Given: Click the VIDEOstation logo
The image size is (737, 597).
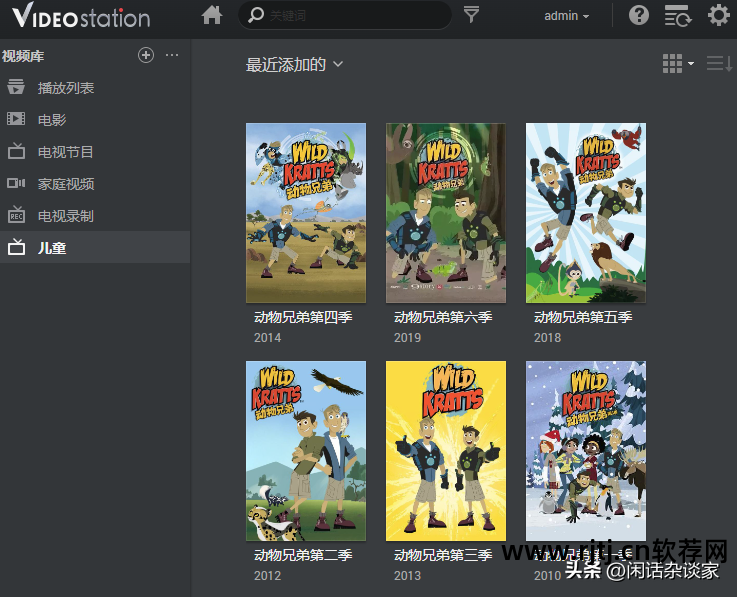Looking at the screenshot, I should coord(81,16).
